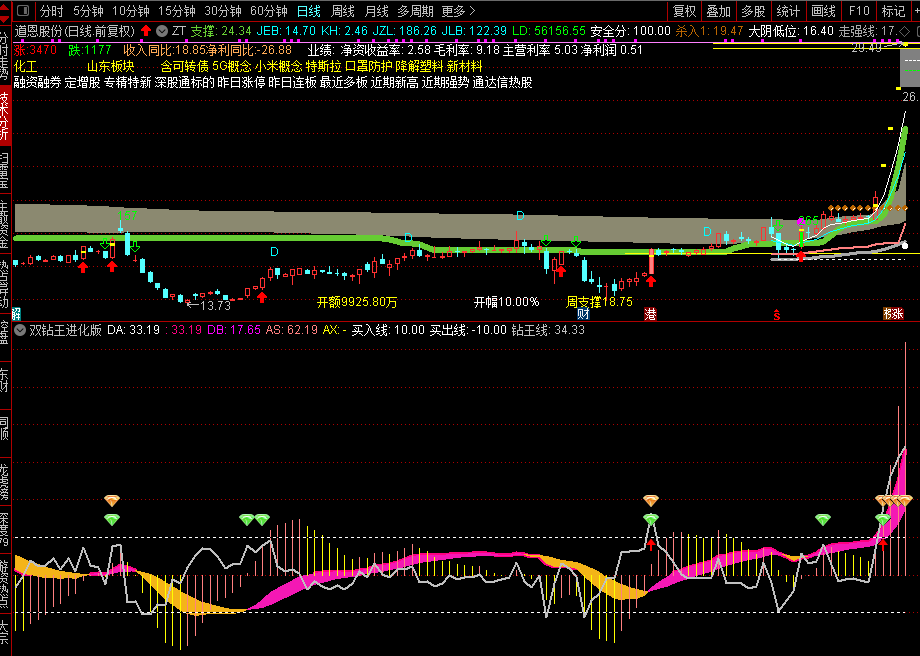This screenshot has height=656, width=920.
Task: Open the 复权 adjustment menu
Action: pos(684,11)
